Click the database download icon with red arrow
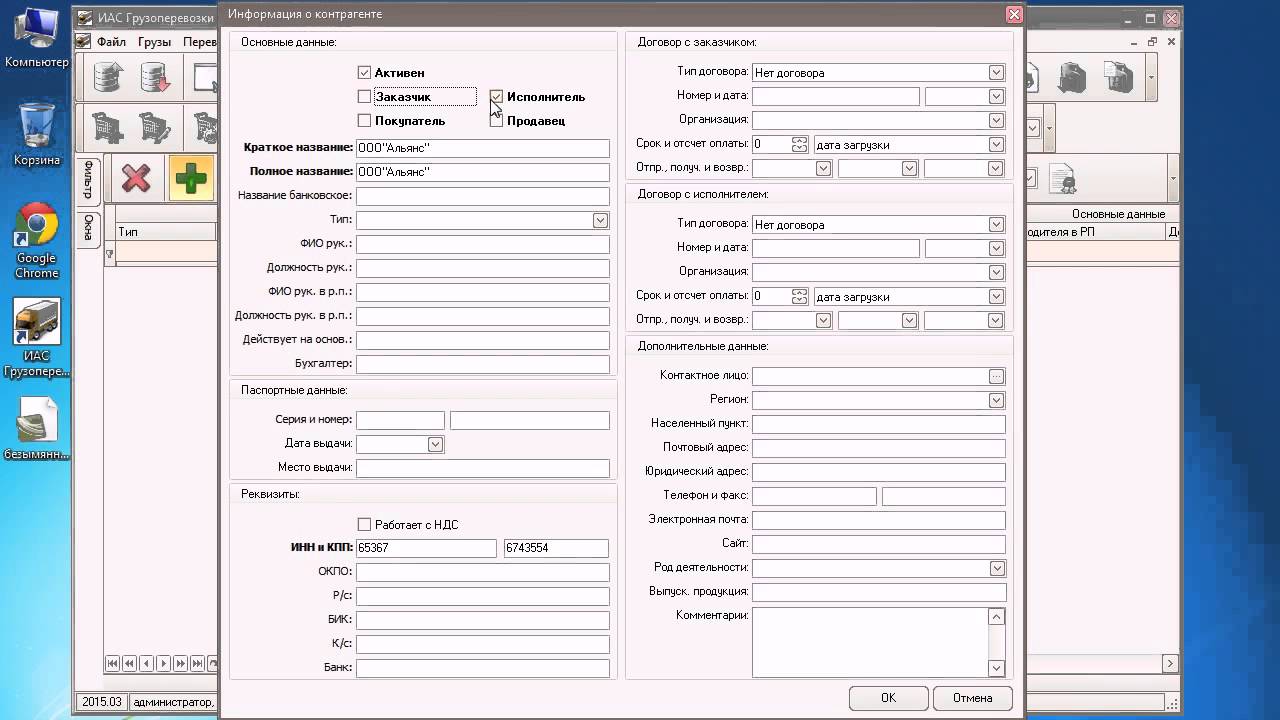Screen dimensions: 1280x720 [x=155, y=78]
